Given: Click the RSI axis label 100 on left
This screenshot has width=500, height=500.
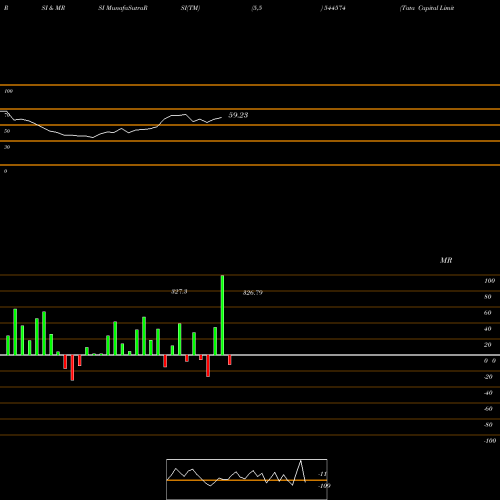Looking at the screenshot, I should 9,91.
